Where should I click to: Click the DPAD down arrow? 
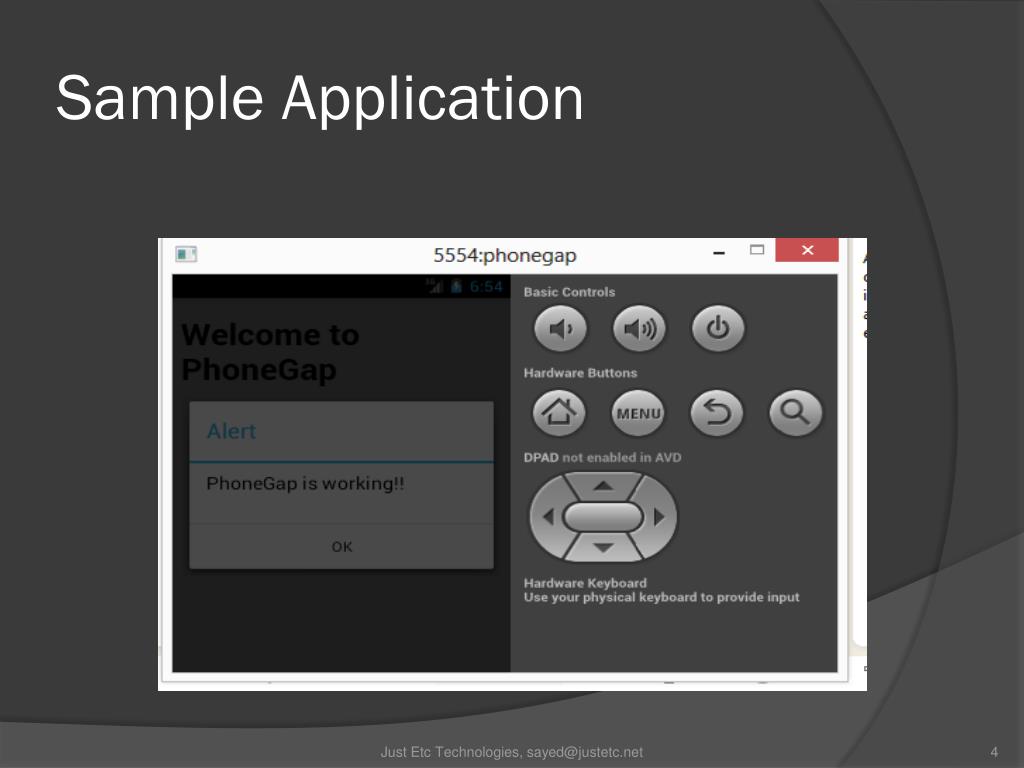click(x=603, y=548)
